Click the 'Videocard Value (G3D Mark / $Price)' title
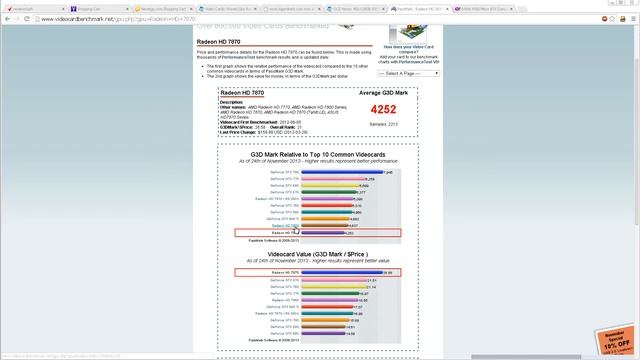This screenshot has width=640, height=360. [318, 254]
